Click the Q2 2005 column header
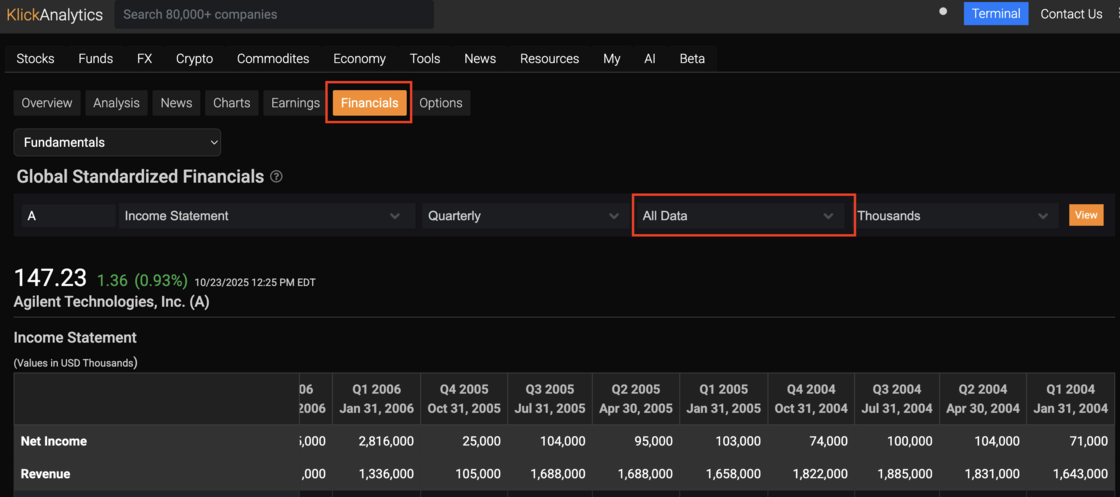The image size is (1120, 497). point(636,399)
